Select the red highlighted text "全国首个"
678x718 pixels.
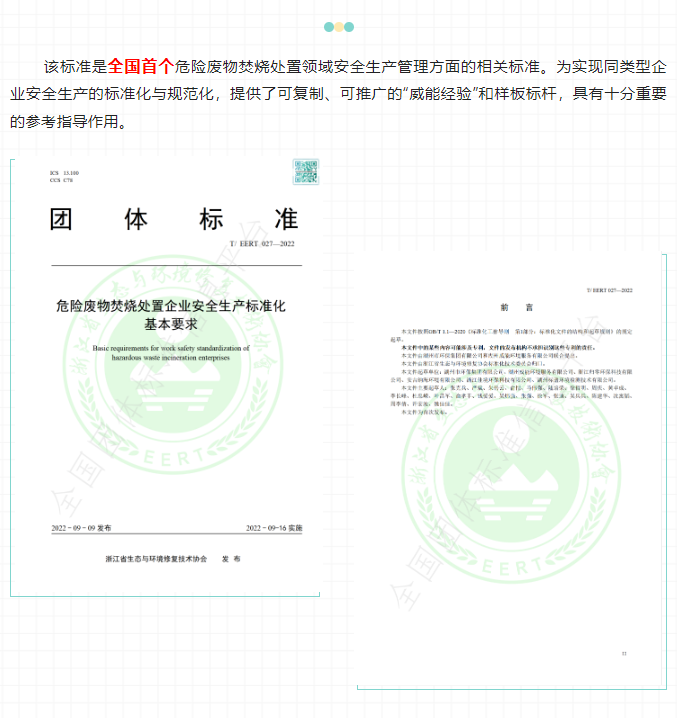[141, 66]
